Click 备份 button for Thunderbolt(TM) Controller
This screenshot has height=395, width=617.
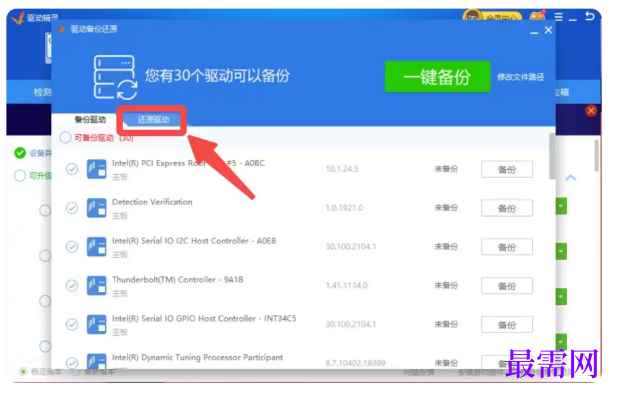(507, 286)
